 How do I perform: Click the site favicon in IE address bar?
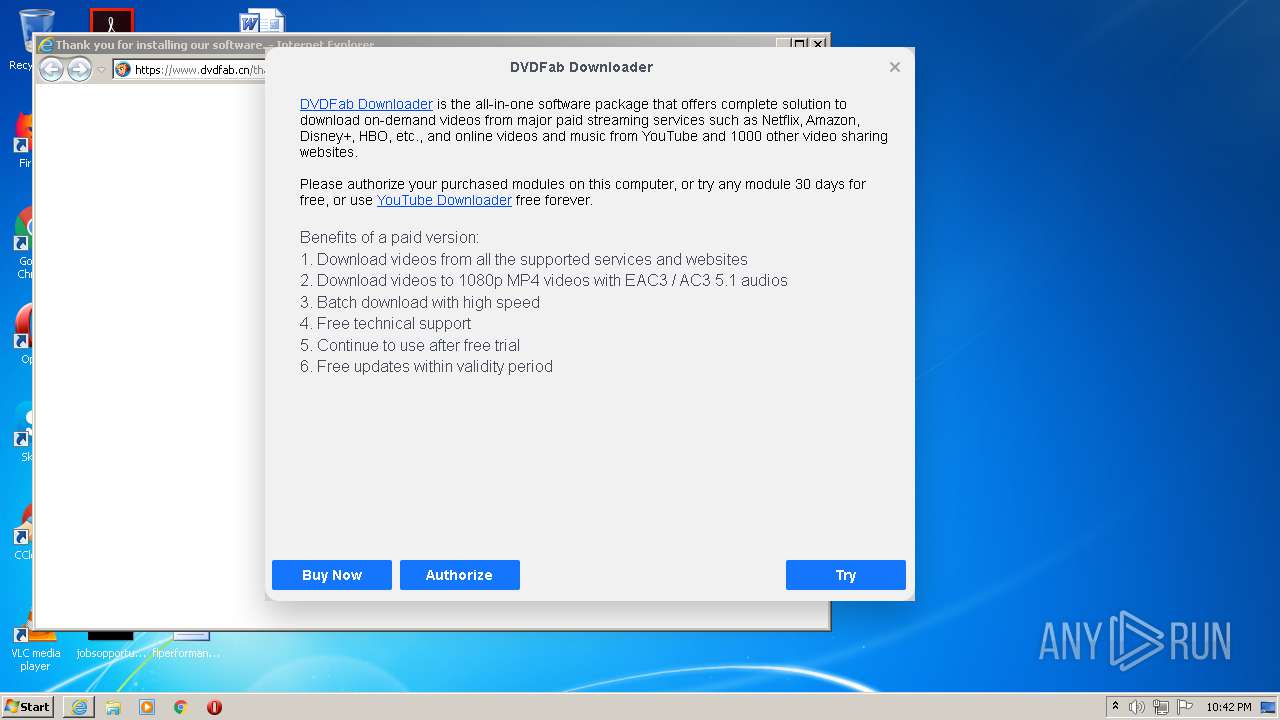[x=123, y=70]
